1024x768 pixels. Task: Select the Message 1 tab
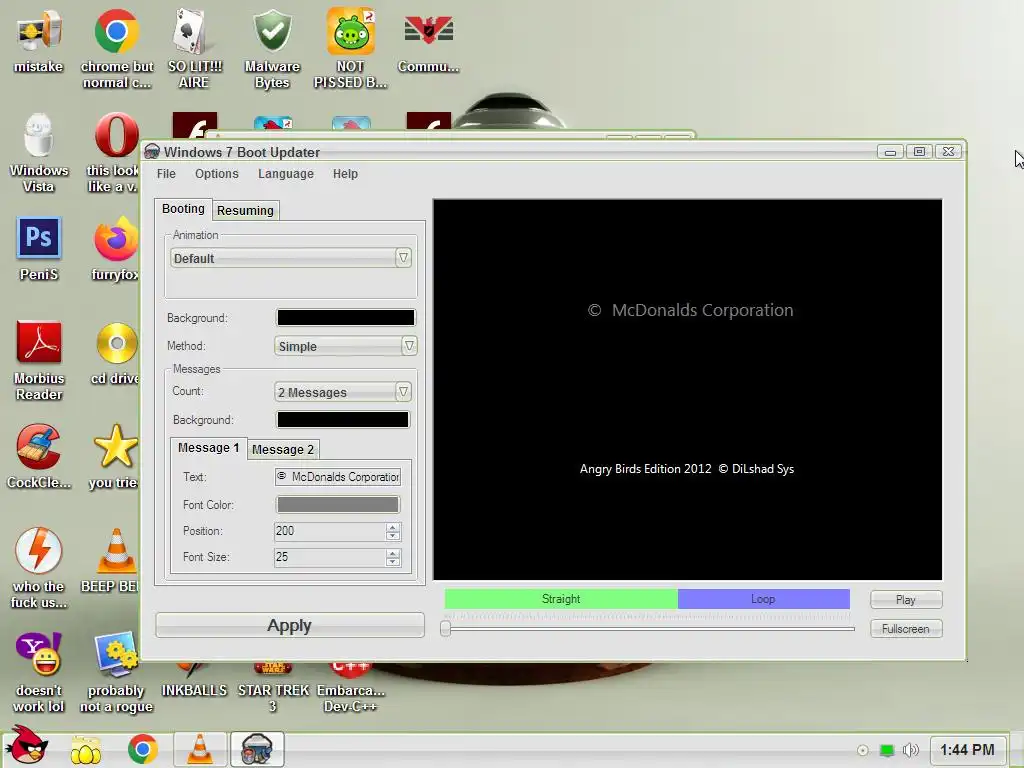click(x=208, y=448)
